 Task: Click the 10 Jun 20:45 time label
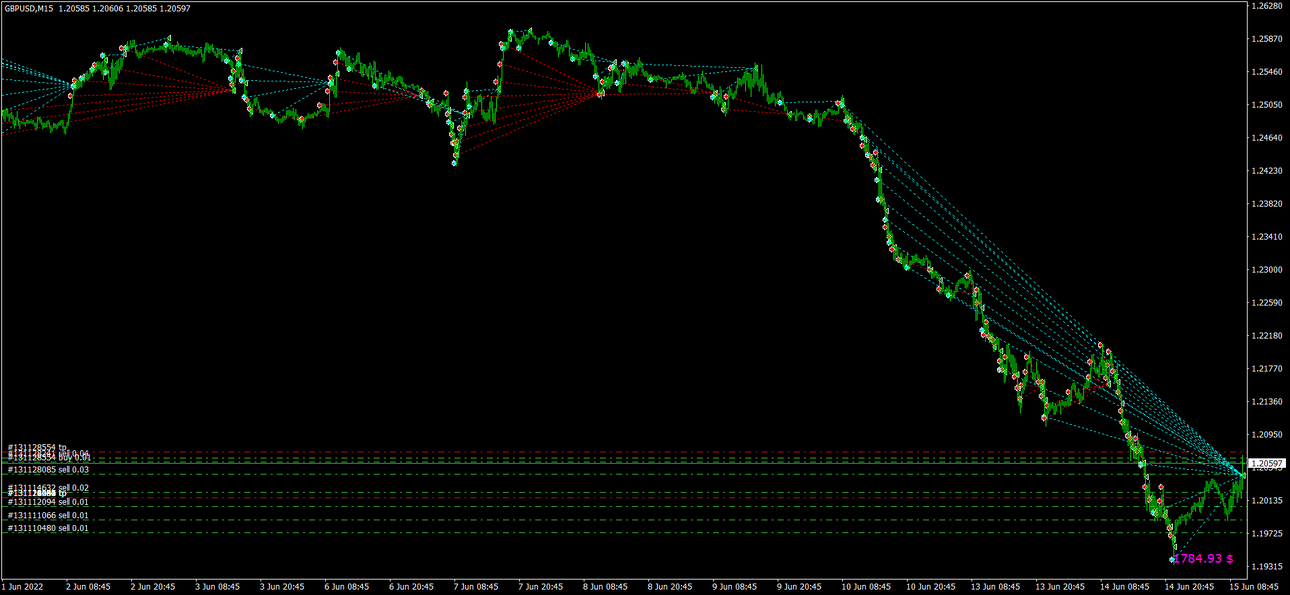tap(933, 588)
